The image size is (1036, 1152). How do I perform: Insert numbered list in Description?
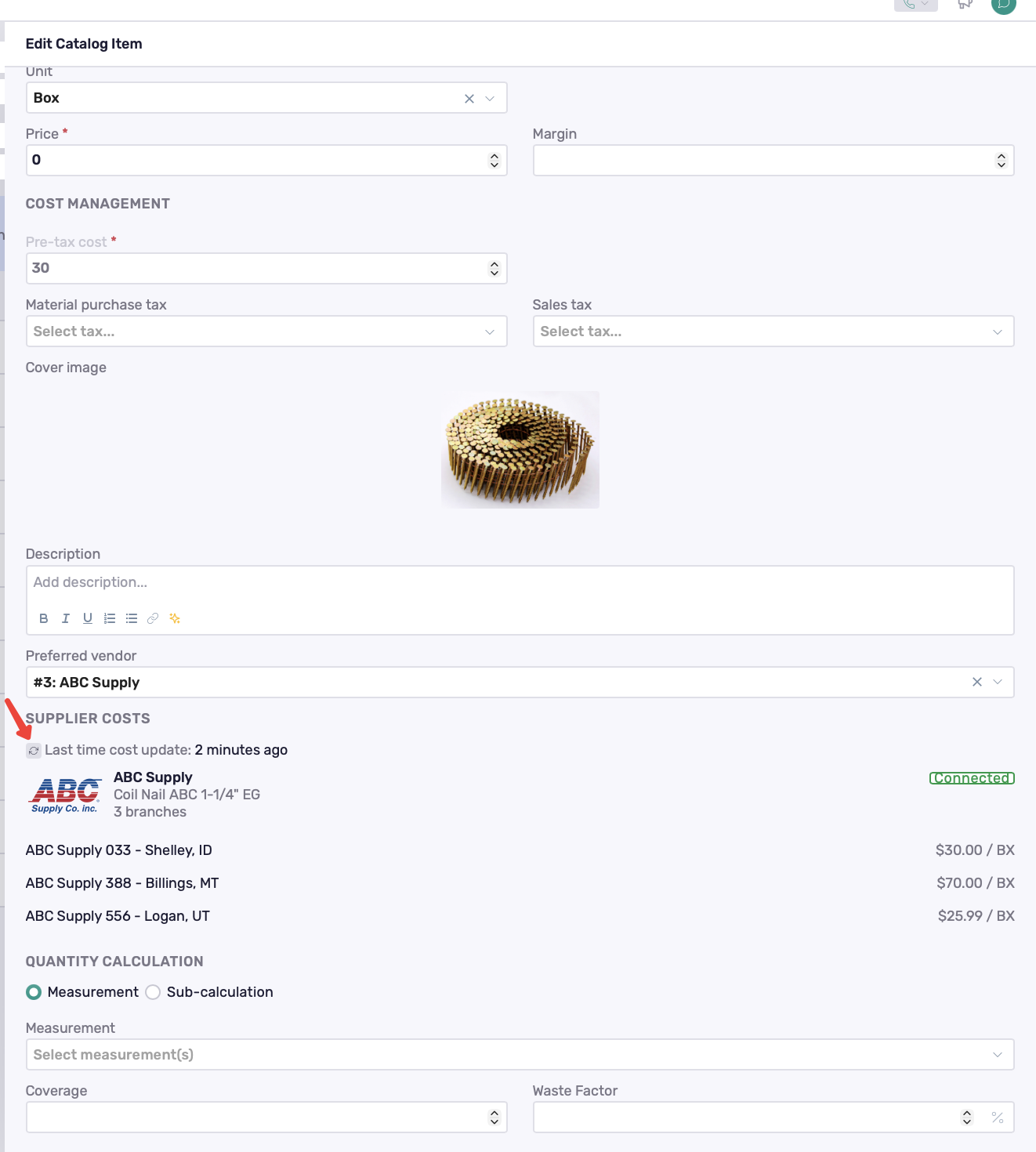coord(110,618)
